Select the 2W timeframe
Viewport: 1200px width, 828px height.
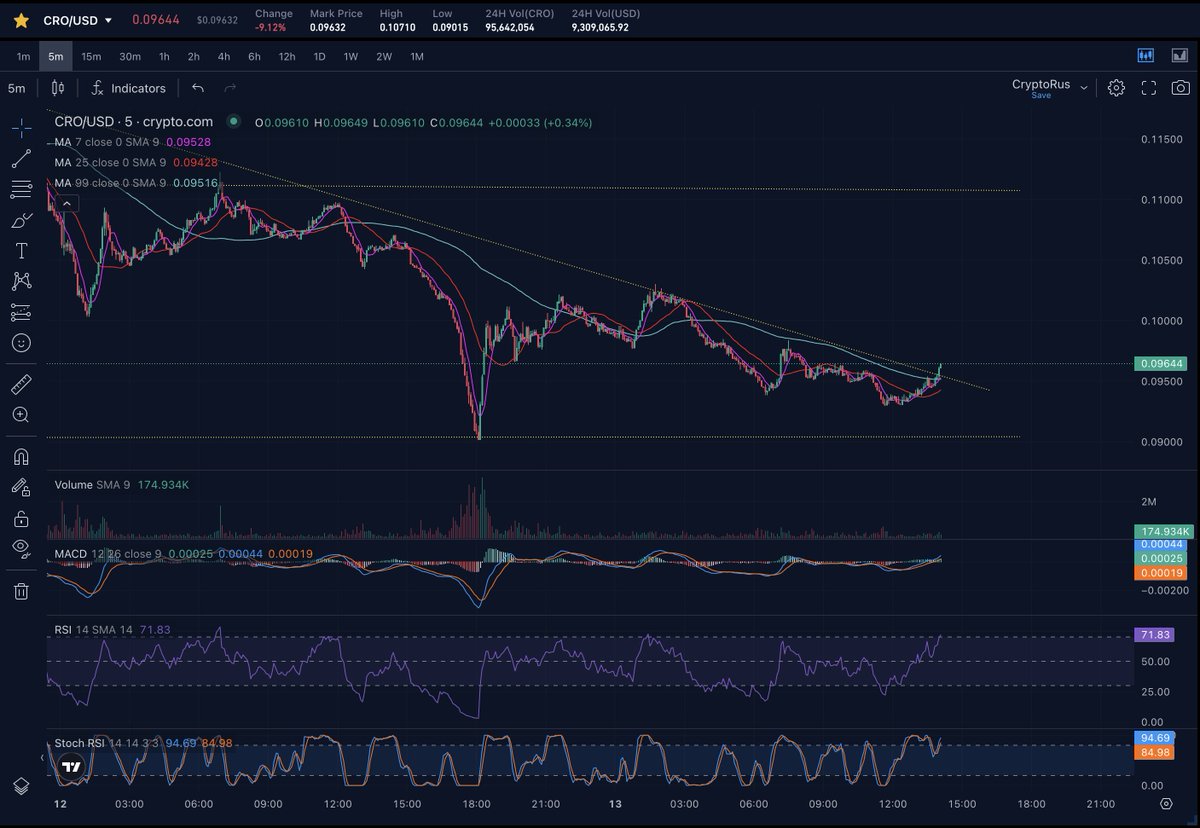coord(384,57)
